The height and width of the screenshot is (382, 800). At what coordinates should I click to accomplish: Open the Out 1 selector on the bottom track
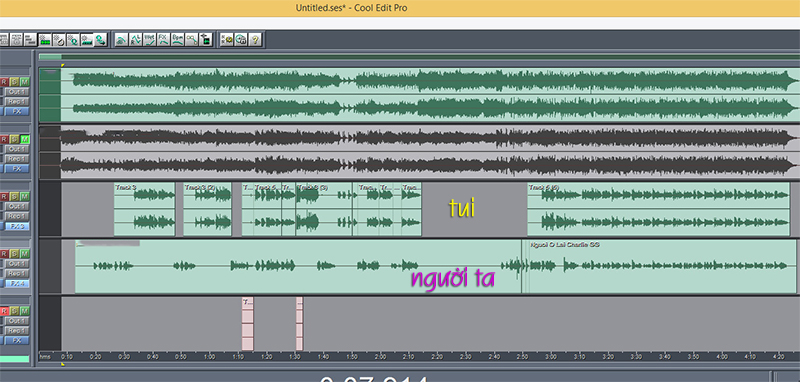click(17, 321)
